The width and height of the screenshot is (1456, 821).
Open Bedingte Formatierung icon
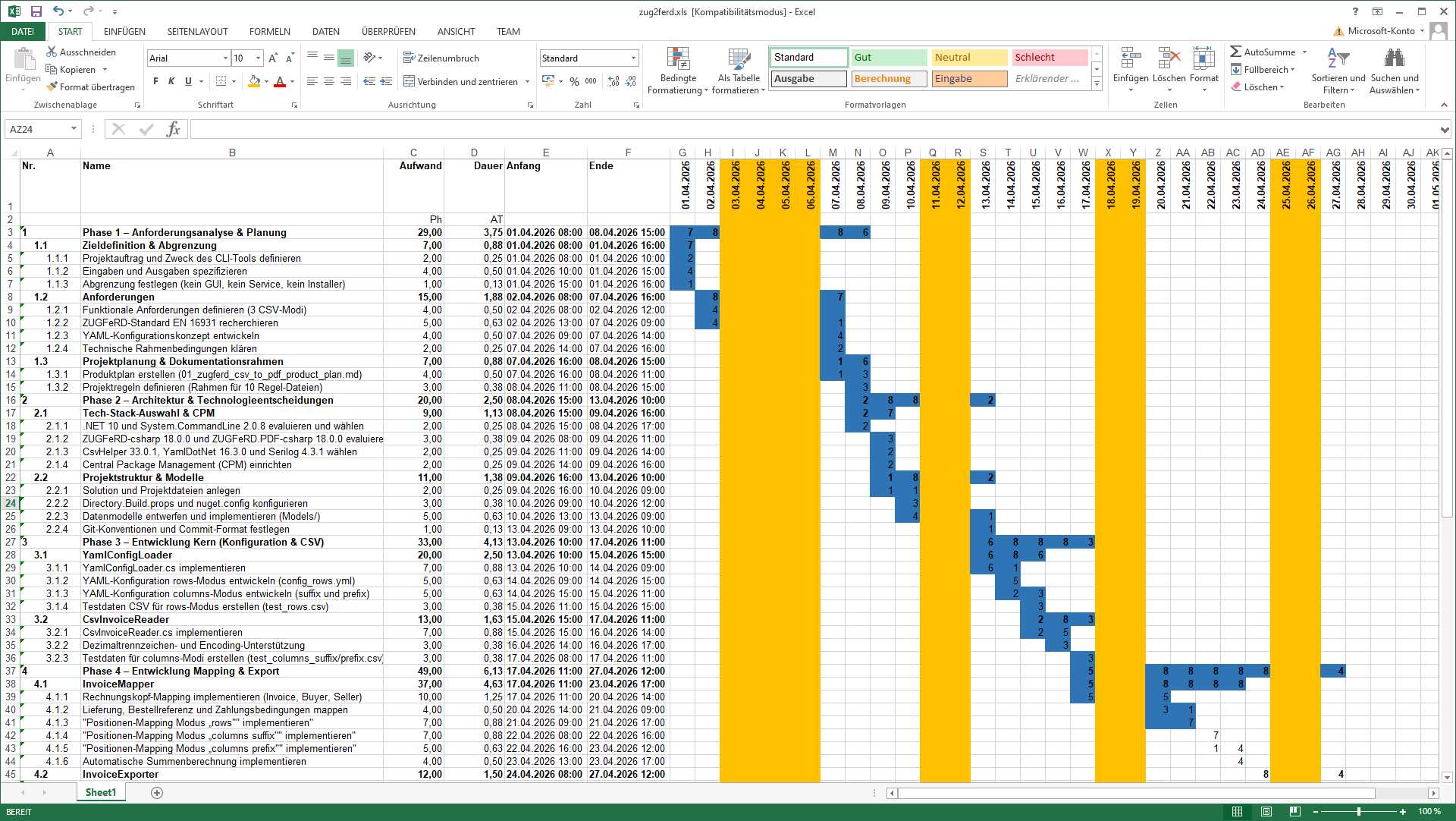point(678,59)
